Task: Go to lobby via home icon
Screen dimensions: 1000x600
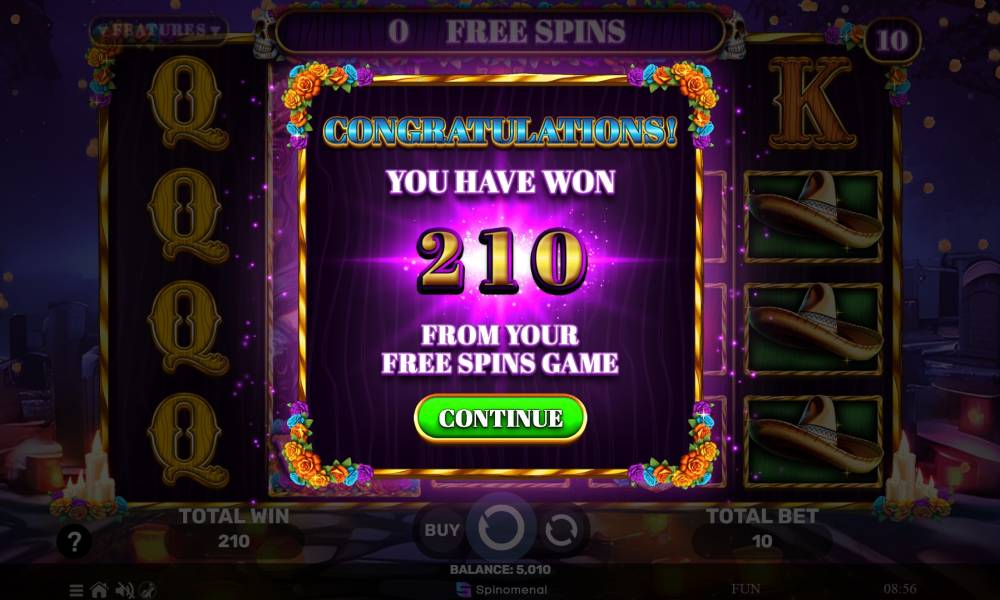Action: pos(99,590)
